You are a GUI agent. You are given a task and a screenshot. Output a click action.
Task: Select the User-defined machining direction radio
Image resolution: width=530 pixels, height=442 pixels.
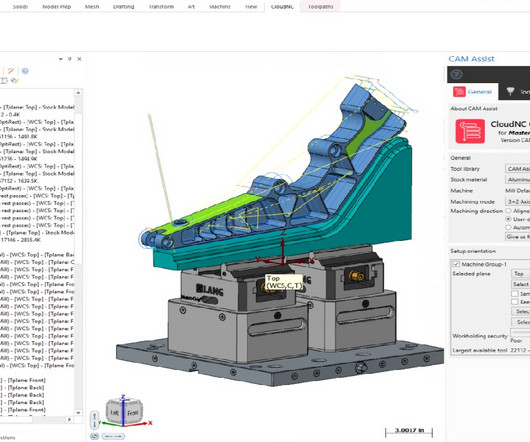point(508,219)
